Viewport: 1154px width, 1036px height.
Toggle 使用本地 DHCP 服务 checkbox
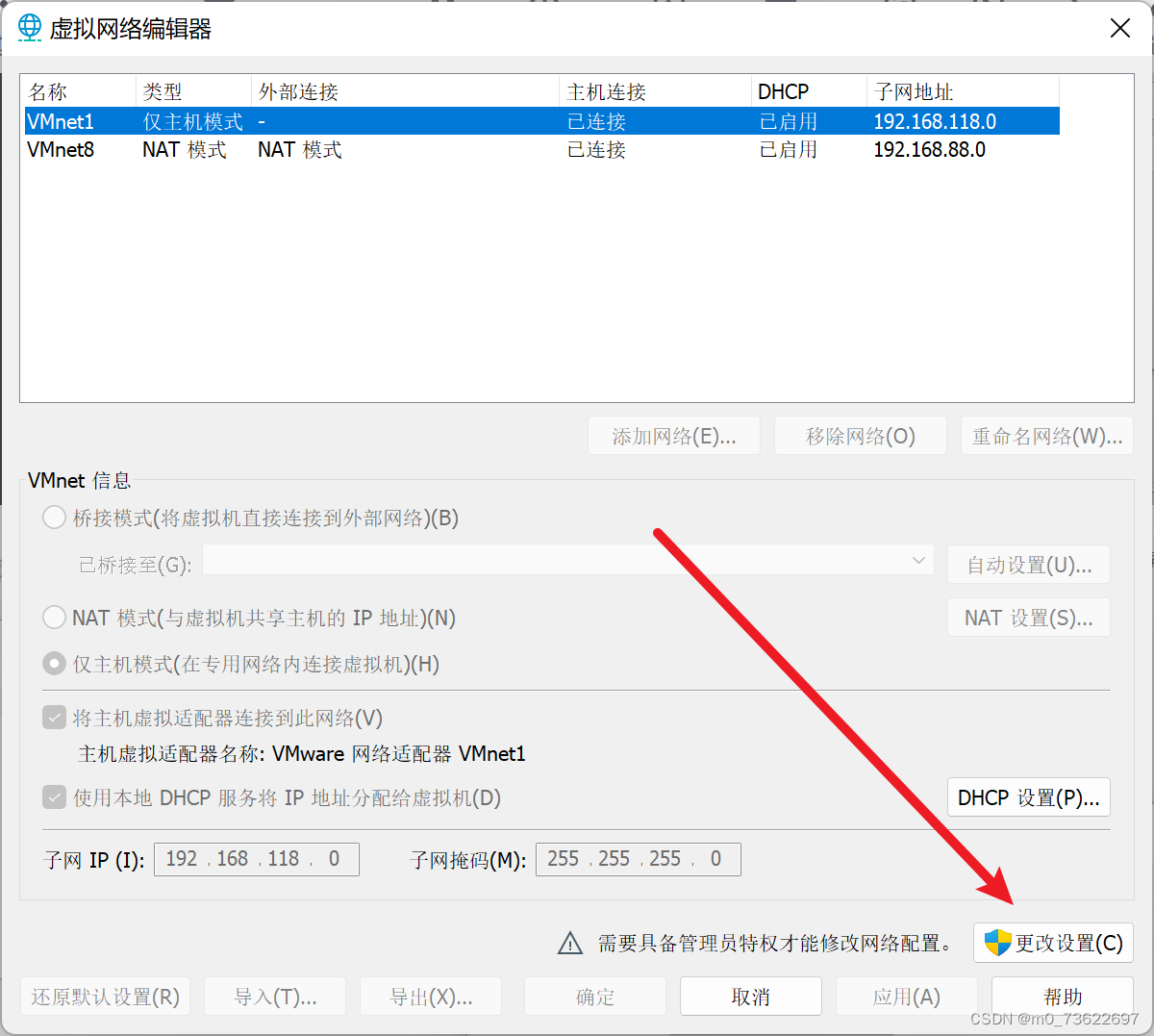click(x=54, y=797)
